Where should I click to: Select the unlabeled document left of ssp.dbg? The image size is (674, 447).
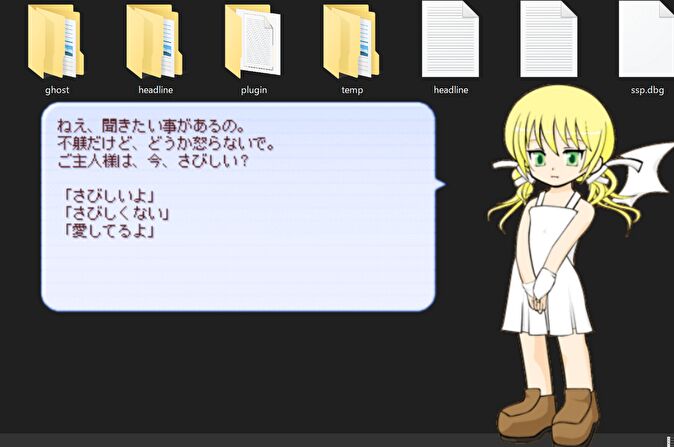549,40
